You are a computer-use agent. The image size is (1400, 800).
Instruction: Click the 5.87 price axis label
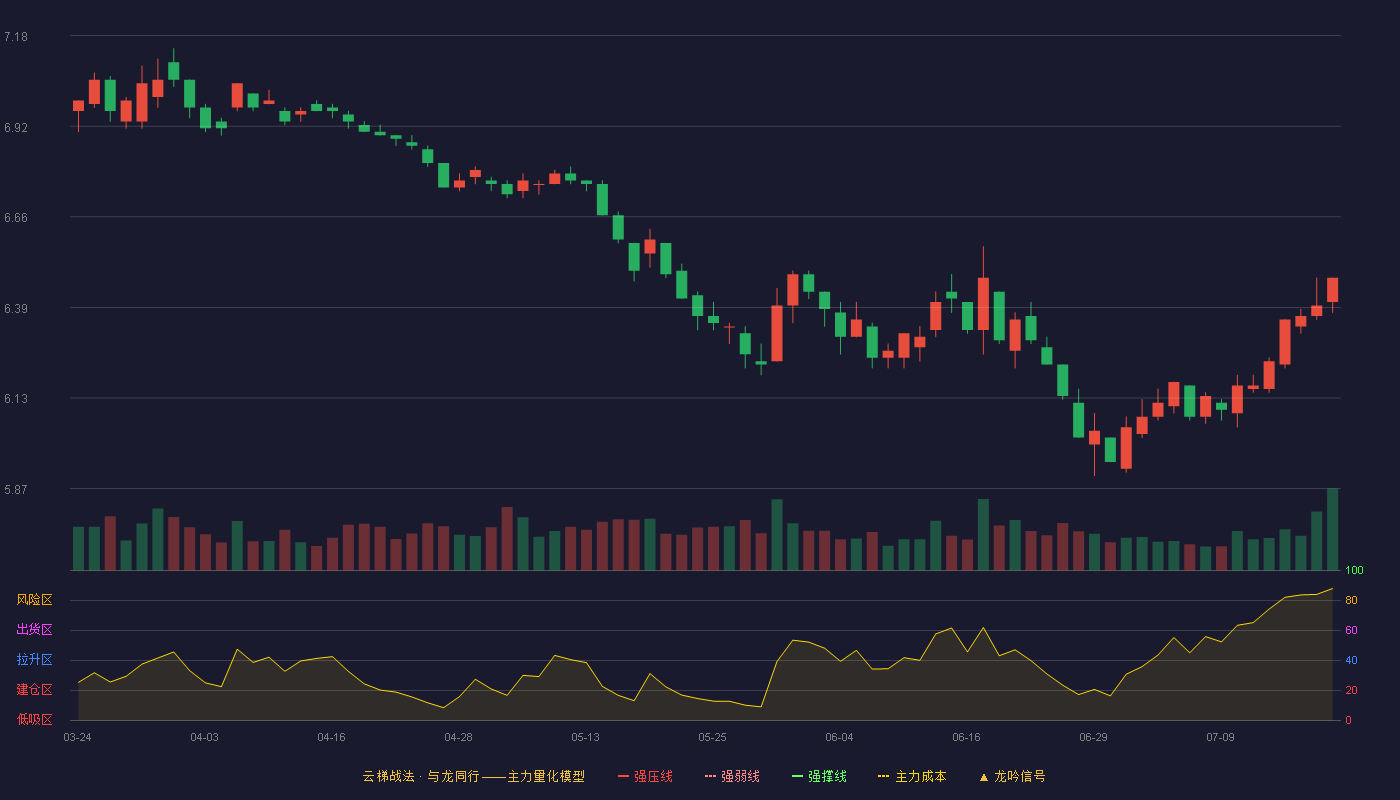click(16, 490)
